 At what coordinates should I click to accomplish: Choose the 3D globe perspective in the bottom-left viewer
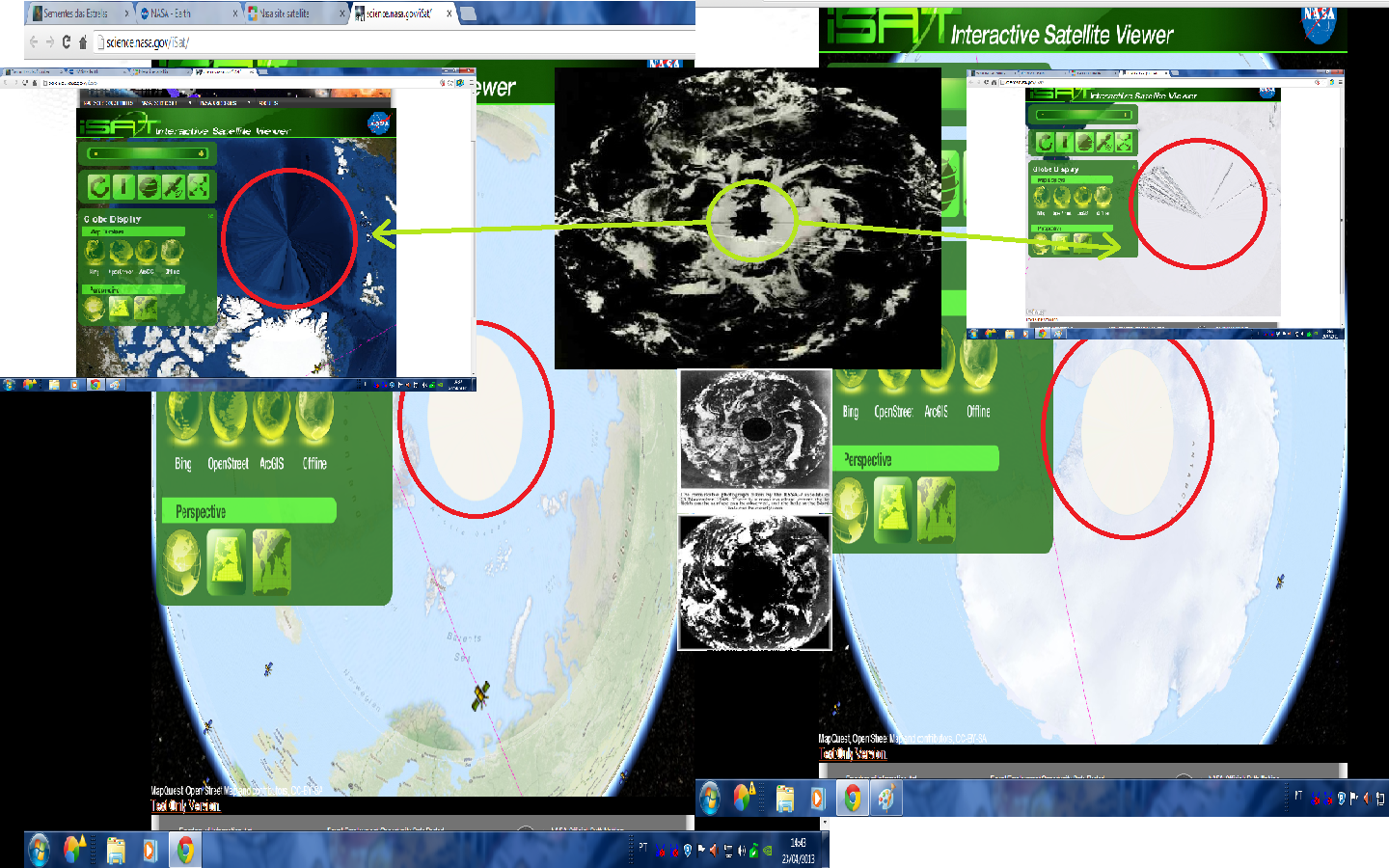click(x=182, y=563)
